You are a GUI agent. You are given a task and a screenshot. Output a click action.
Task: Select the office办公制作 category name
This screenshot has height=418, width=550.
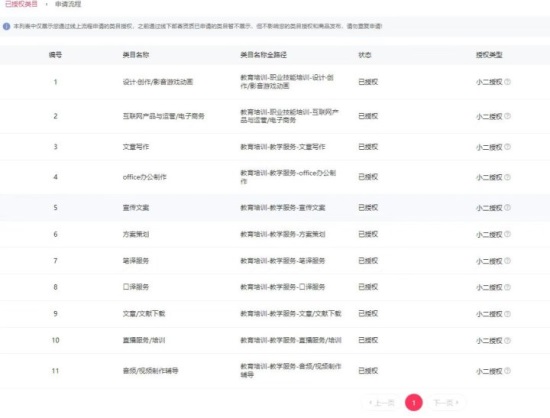145,177
